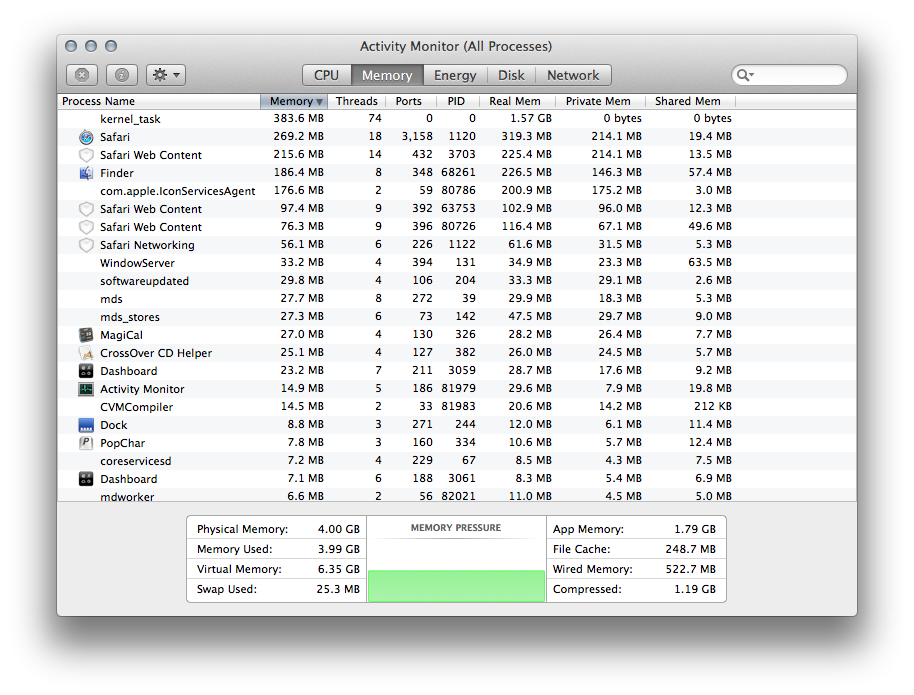Click the Compressed 1.19 GB value
Viewport: 914px width, 695px height.
click(695, 589)
